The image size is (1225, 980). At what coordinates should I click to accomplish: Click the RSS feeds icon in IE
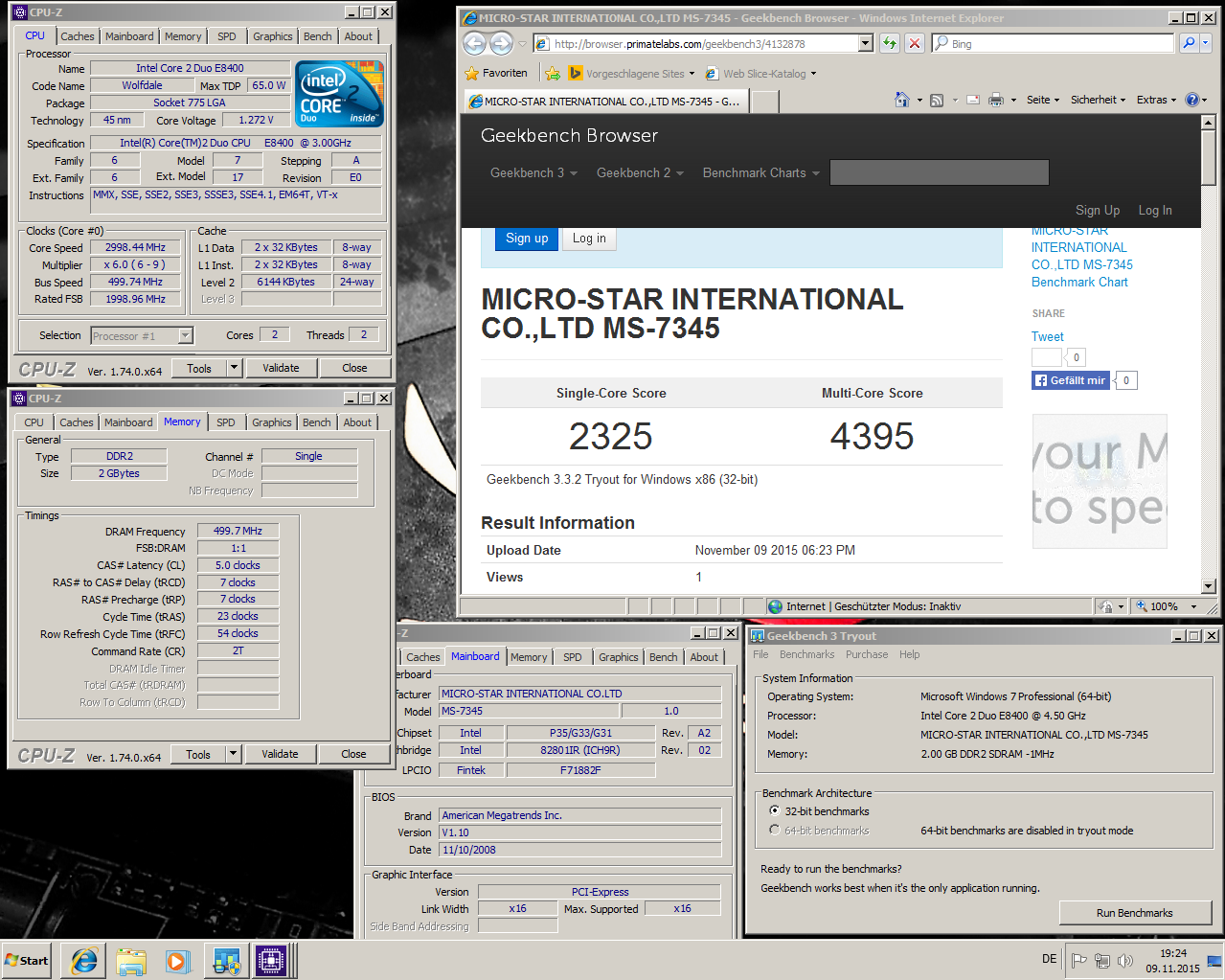[x=937, y=100]
